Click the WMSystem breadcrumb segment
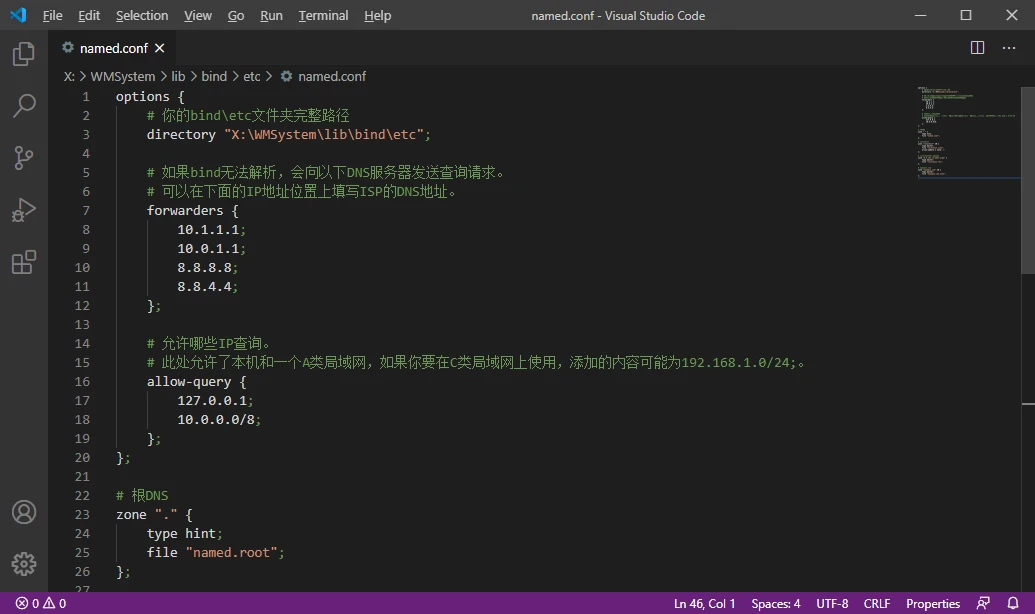1035x614 pixels. [123, 76]
